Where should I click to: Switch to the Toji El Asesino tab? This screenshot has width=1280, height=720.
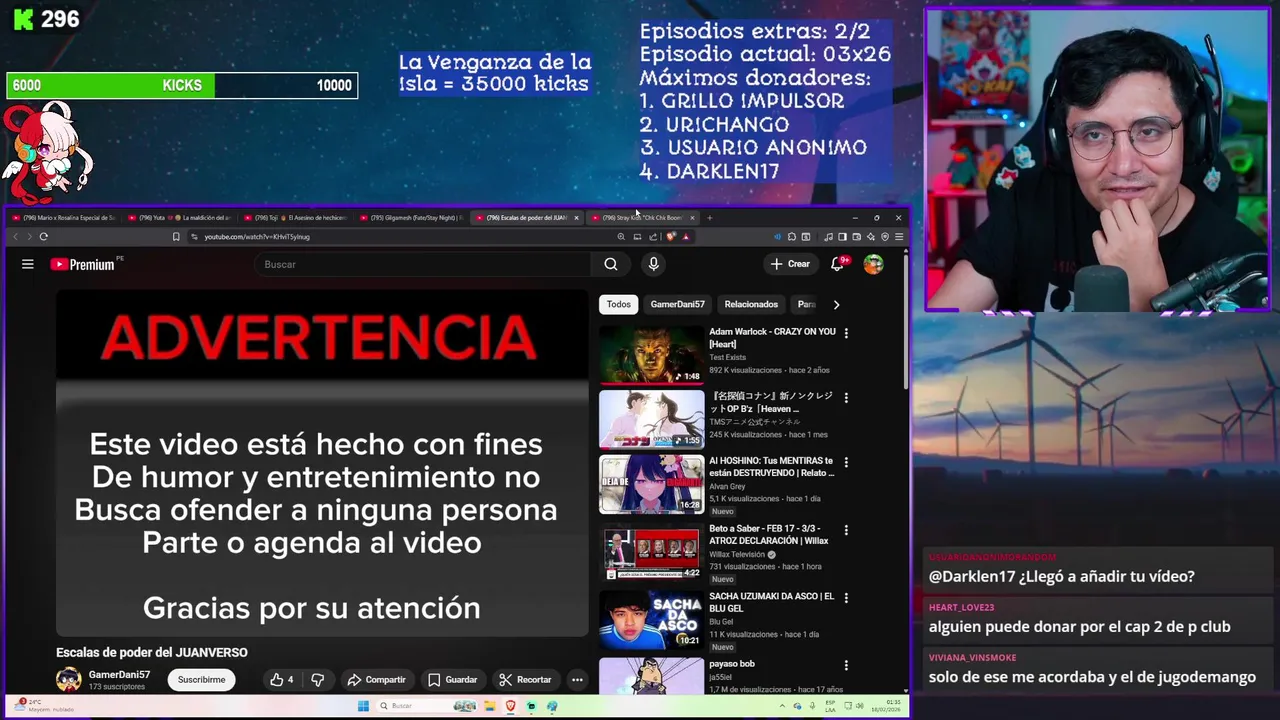point(295,217)
